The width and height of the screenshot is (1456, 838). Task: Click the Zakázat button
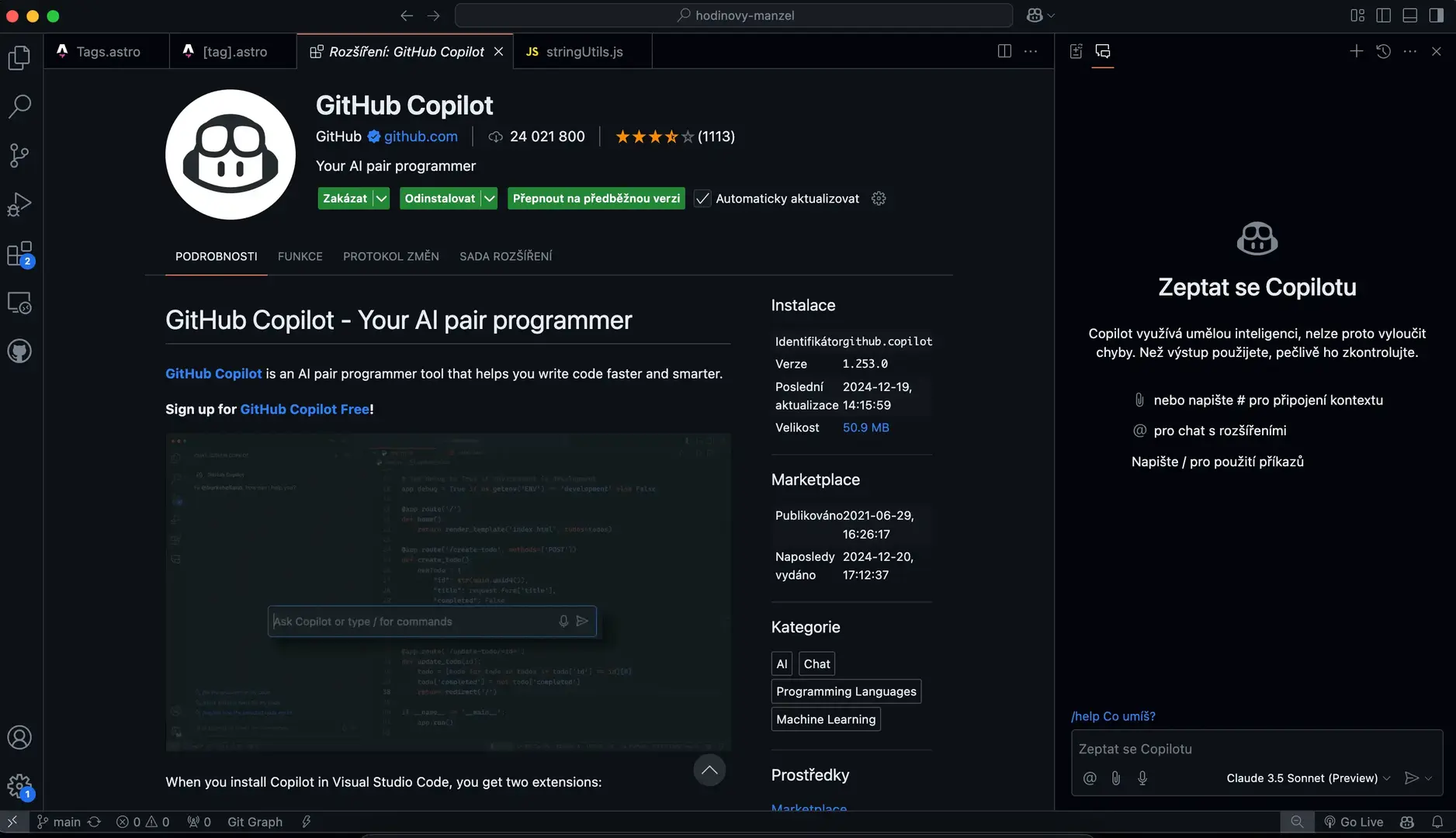click(x=345, y=199)
